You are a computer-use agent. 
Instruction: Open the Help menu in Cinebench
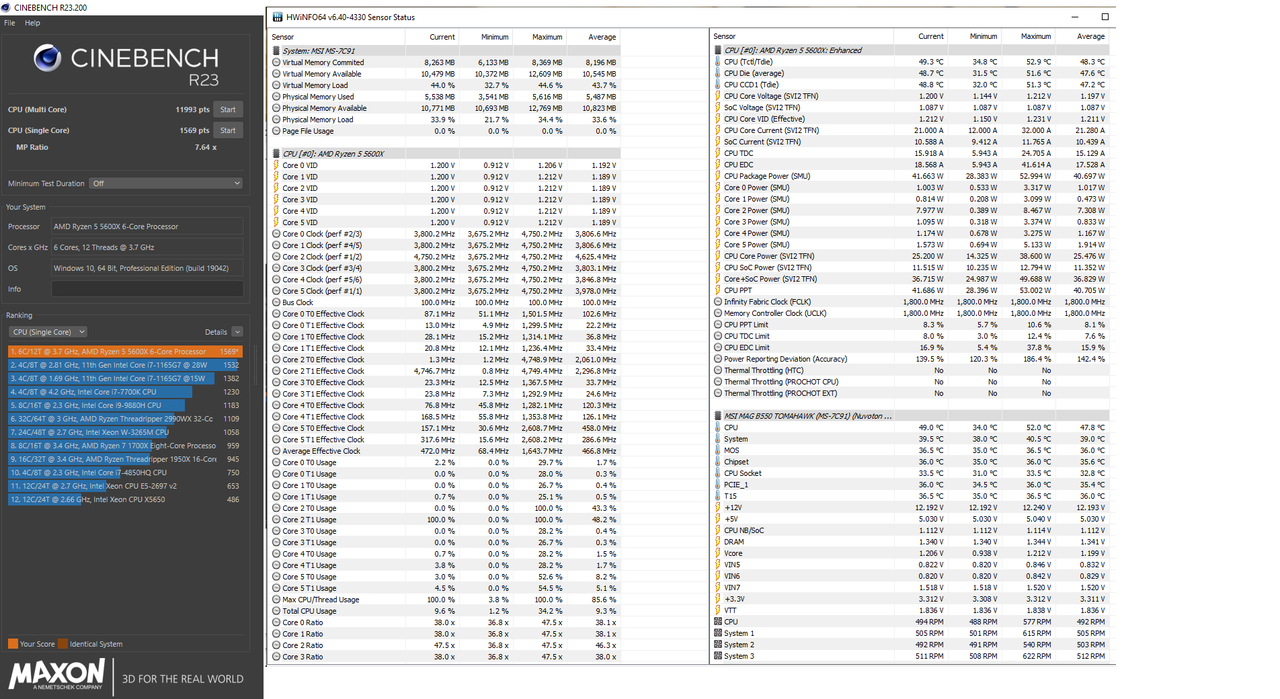[x=32, y=22]
